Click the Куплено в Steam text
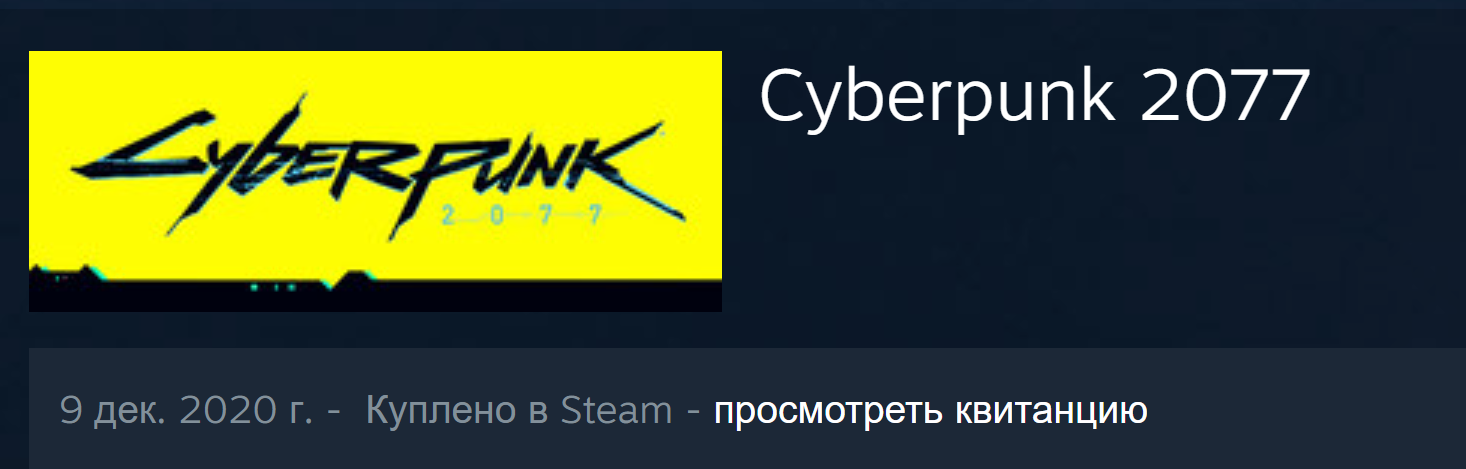This screenshot has height=469, width=1466. [x=519, y=411]
